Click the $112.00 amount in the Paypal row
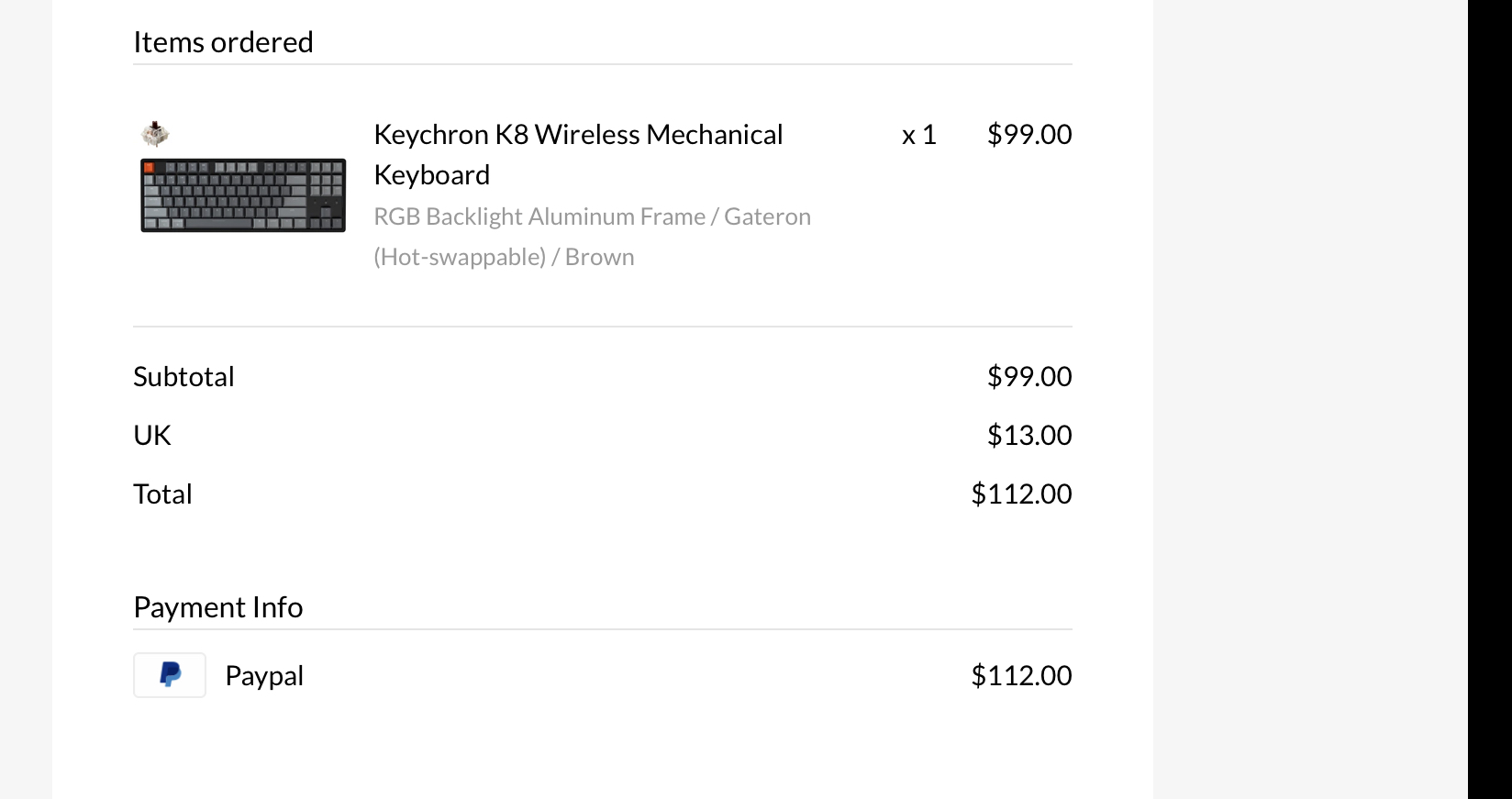1512x799 pixels. point(1021,676)
